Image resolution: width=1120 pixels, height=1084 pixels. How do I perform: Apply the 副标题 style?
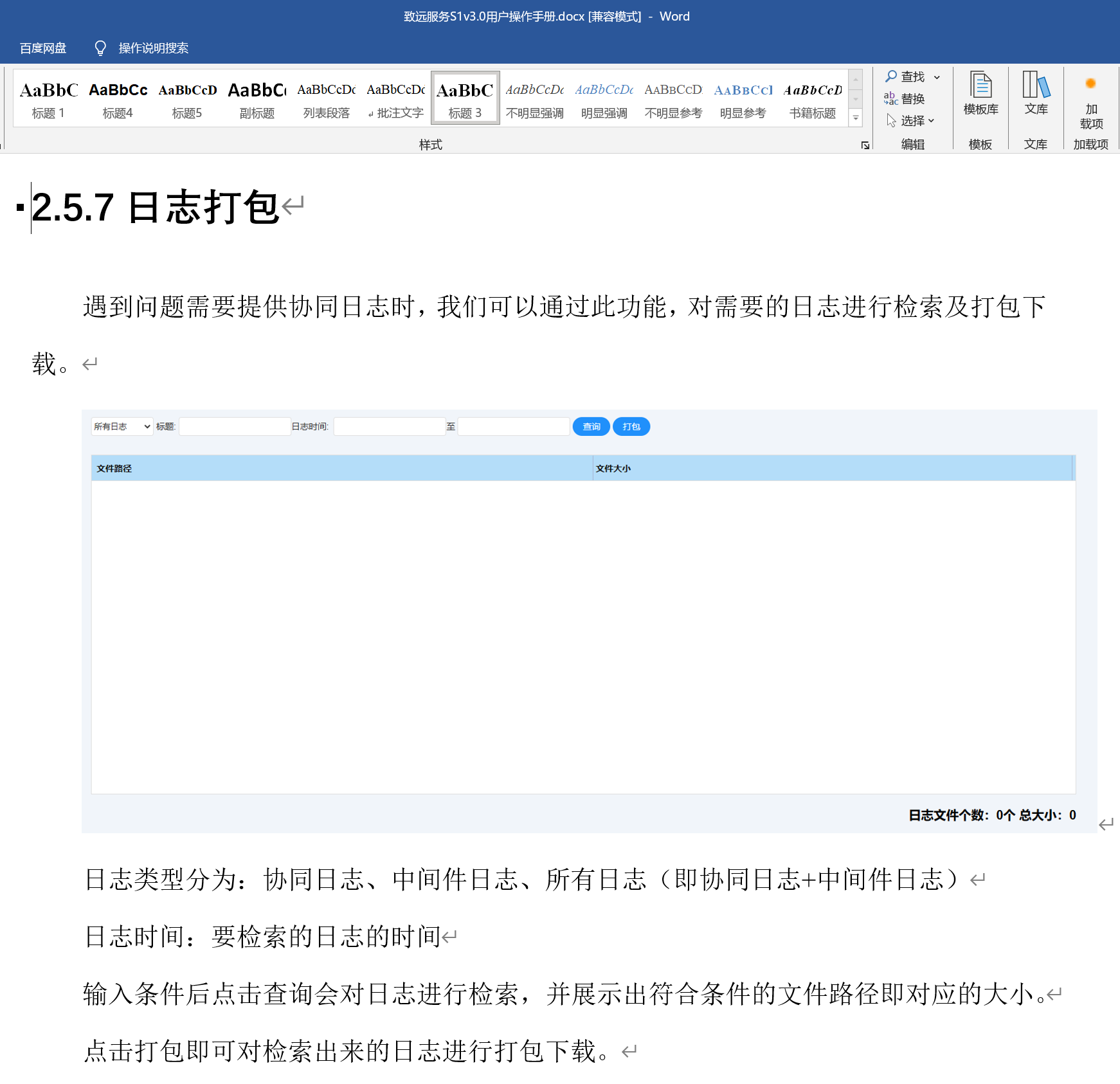[x=257, y=98]
